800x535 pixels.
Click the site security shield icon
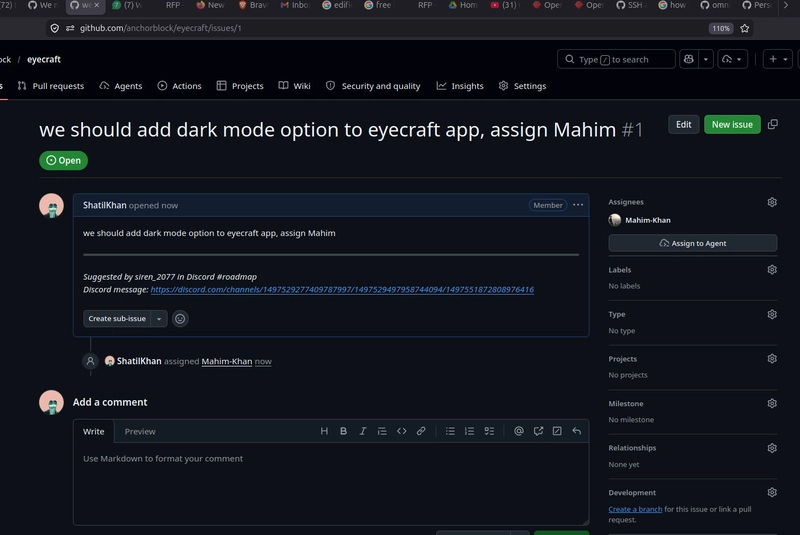(55, 28)
